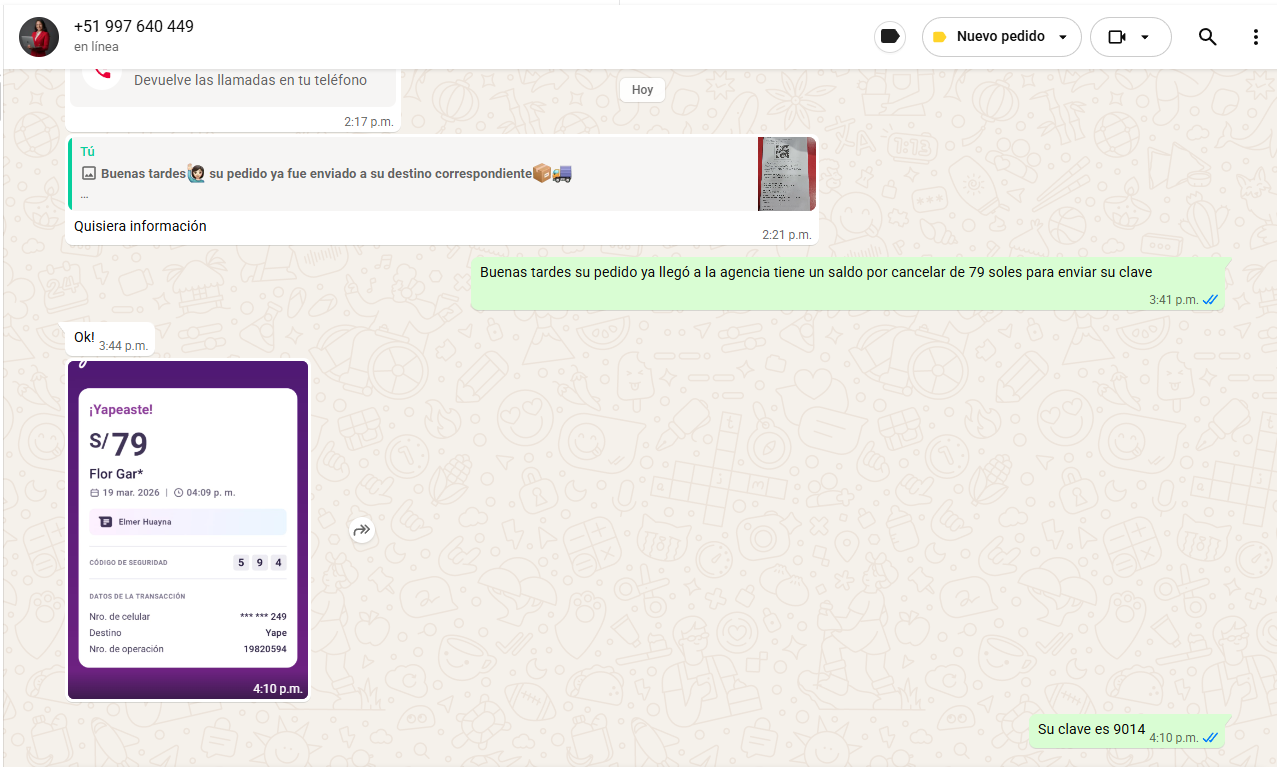Image resolution: width=1277 pixels, height=767 pixels.
Task: Open contact info for +51 997 640 449
Action: [134, 27]
